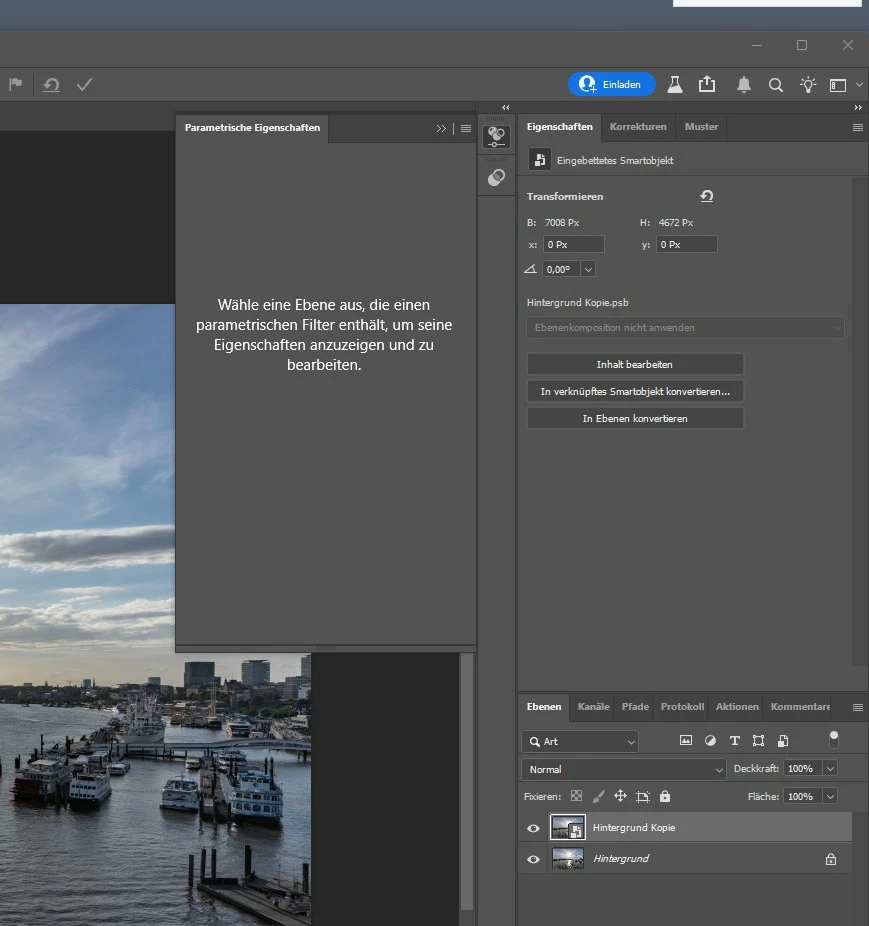
Task: Open the lightbulb discover panel
Action: click(x=808, y=85)
